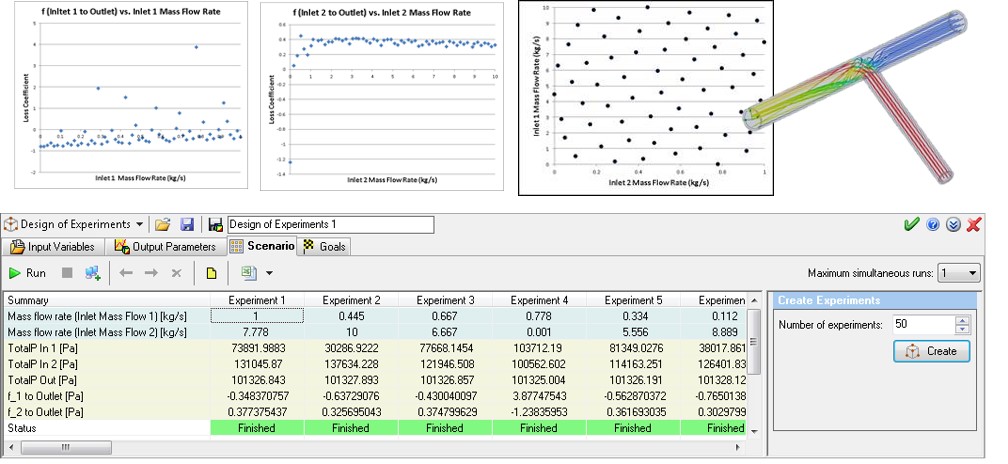
Task: Click the Summary header cell
Action: (x=107, y=300)
